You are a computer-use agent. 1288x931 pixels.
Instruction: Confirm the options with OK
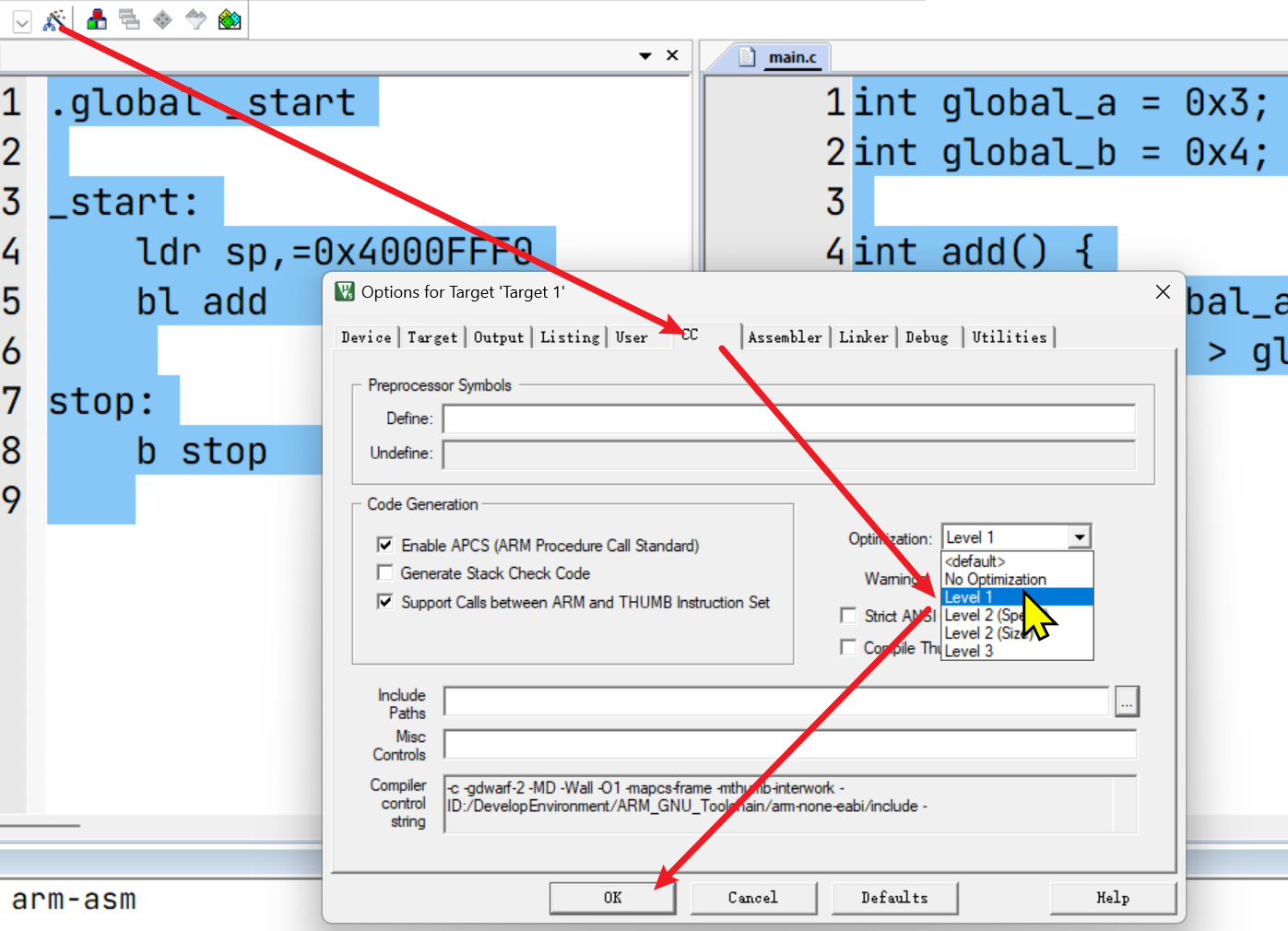tap(613, 898)
